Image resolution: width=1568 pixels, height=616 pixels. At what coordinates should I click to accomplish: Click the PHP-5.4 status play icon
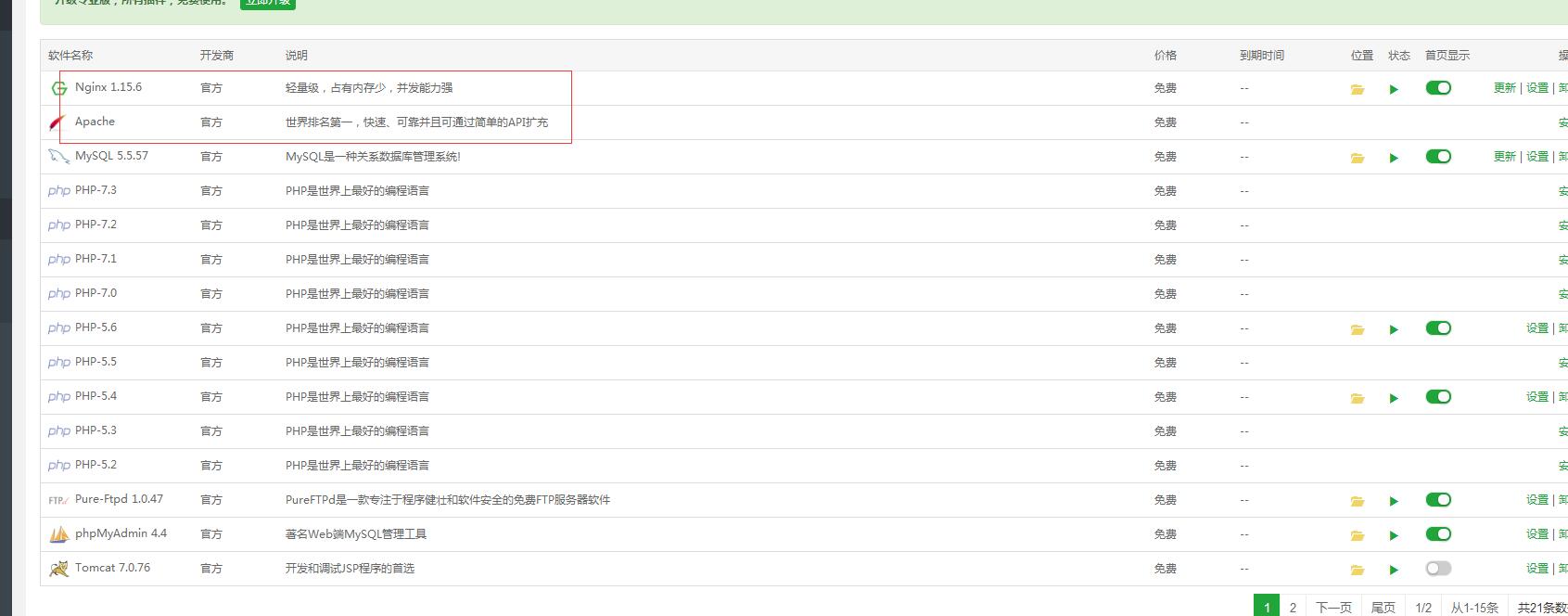[x=1394, y=398]
